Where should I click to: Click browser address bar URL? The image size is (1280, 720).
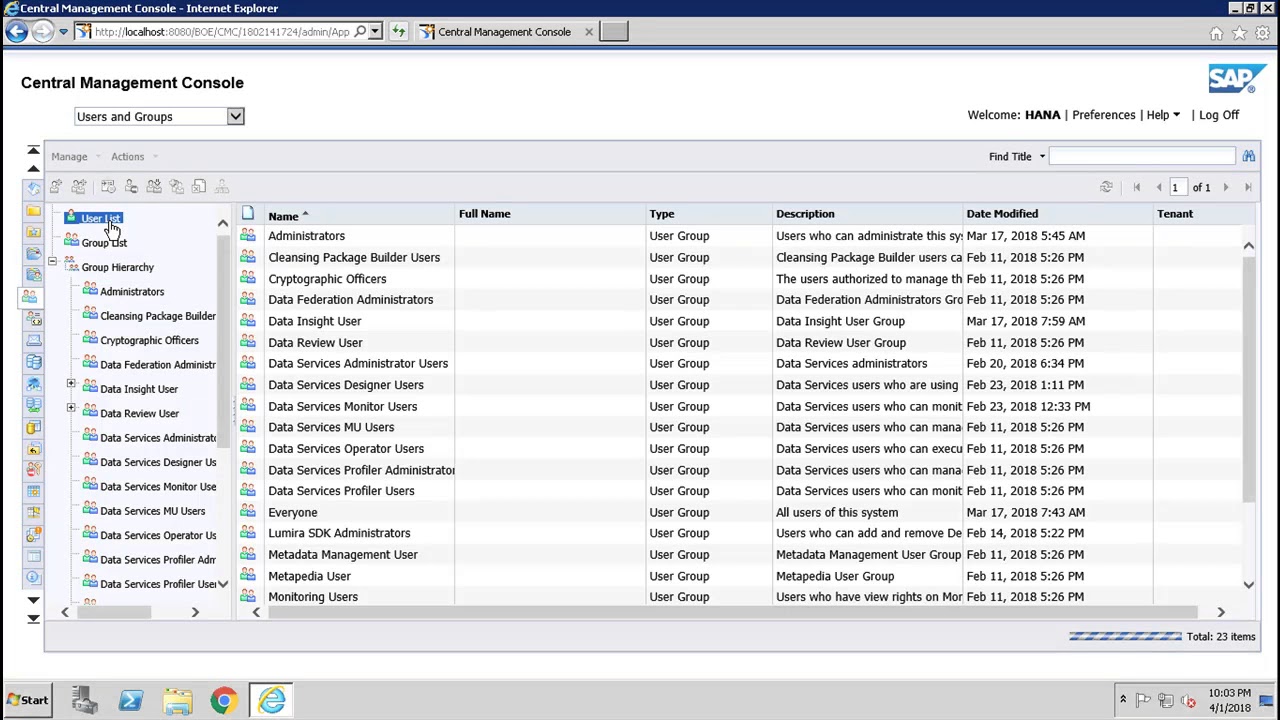click(x=222, y=32)
